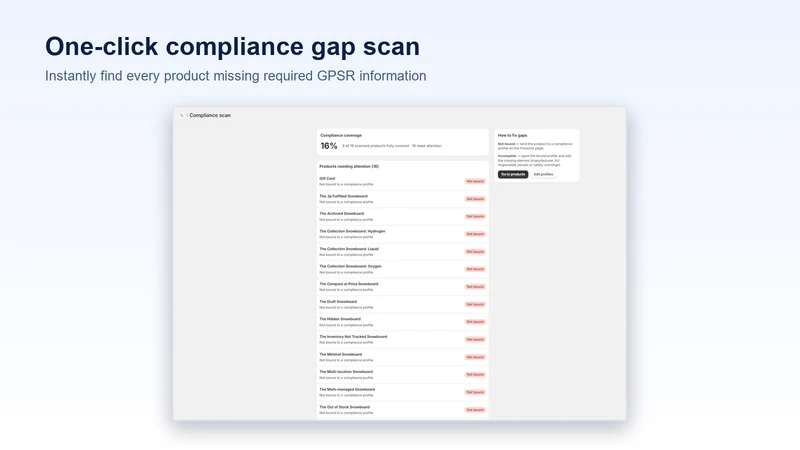Click Not bound badge for 3p Fulfilled Snowboard

(x=475, y=199)
